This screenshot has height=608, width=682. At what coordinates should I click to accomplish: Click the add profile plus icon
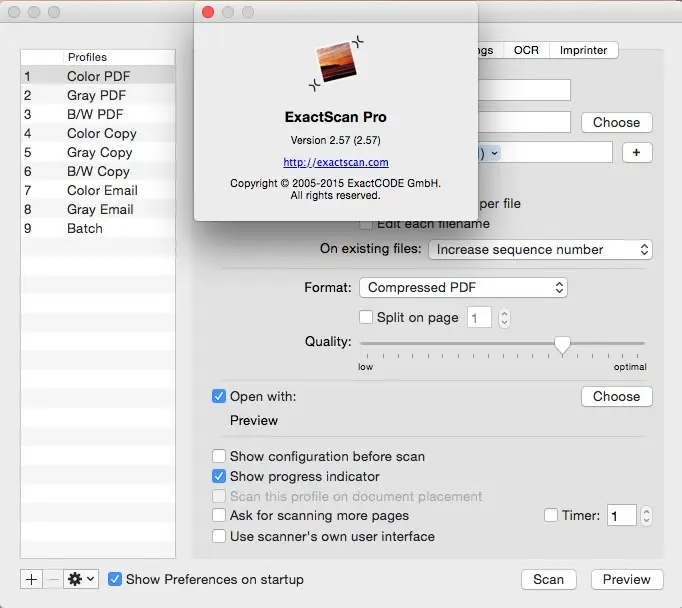point(31,579)
